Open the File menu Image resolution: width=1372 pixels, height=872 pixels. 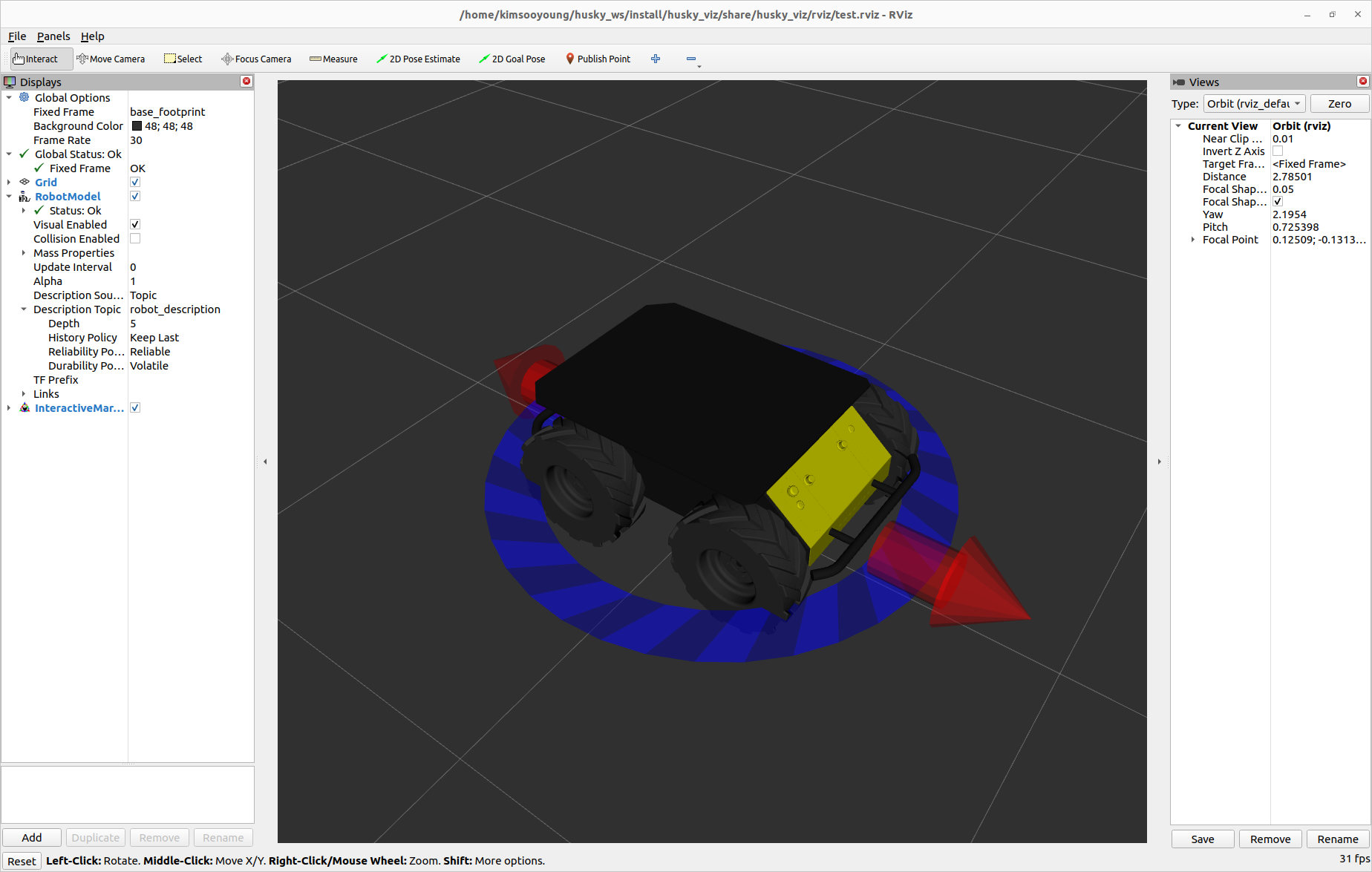pyautogui.click(x=17, y=36)
